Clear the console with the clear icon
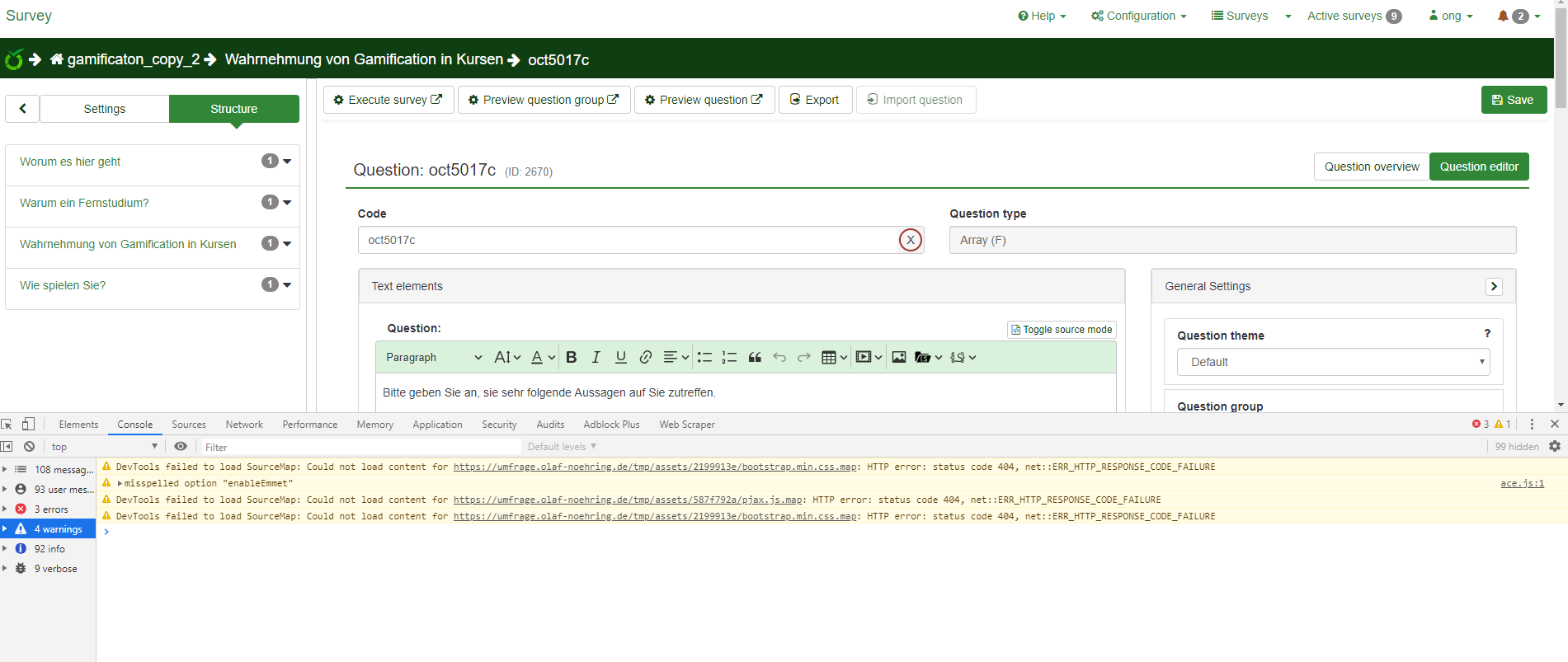Viewport: 1568px width, 662px height. click(x=30, y=447)
